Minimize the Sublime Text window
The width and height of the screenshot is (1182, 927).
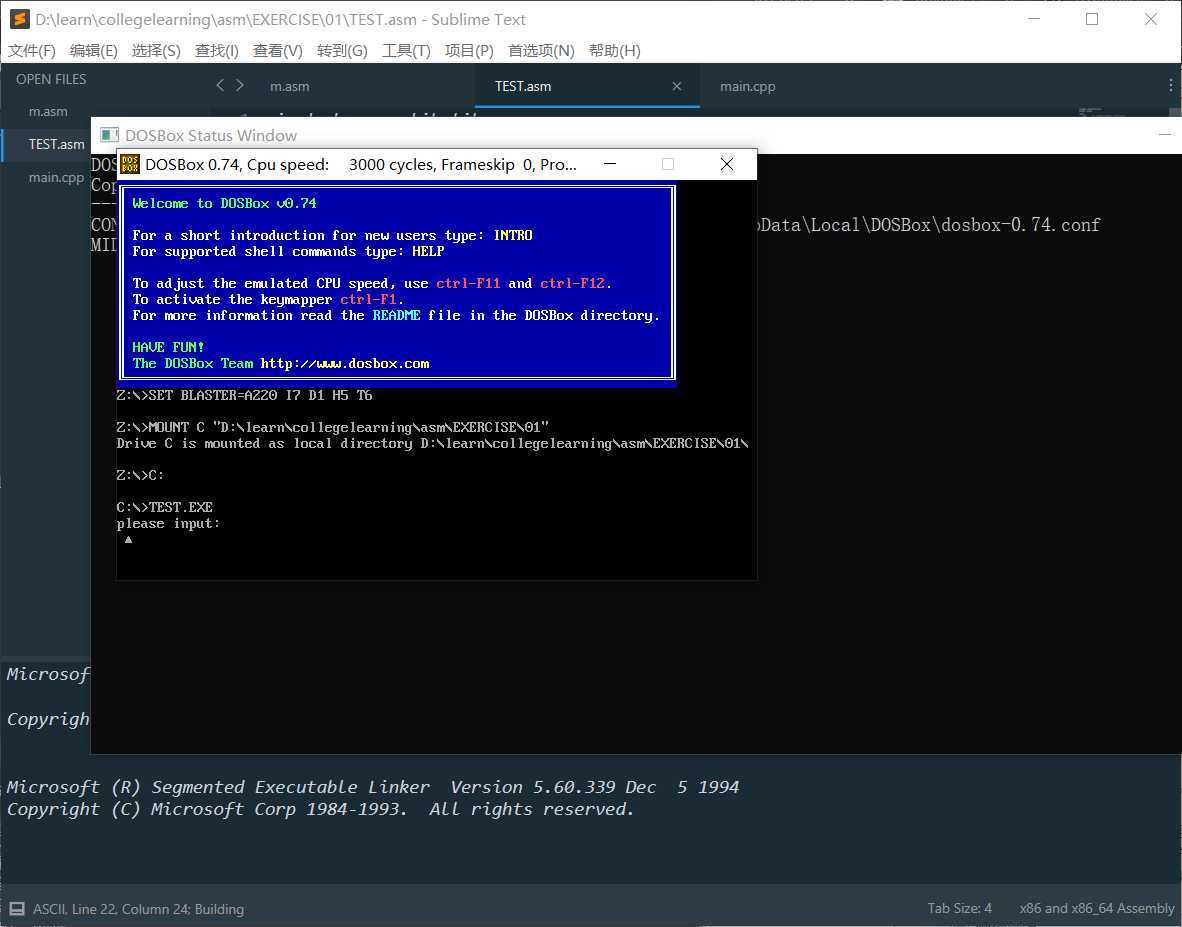[1034, 20]
